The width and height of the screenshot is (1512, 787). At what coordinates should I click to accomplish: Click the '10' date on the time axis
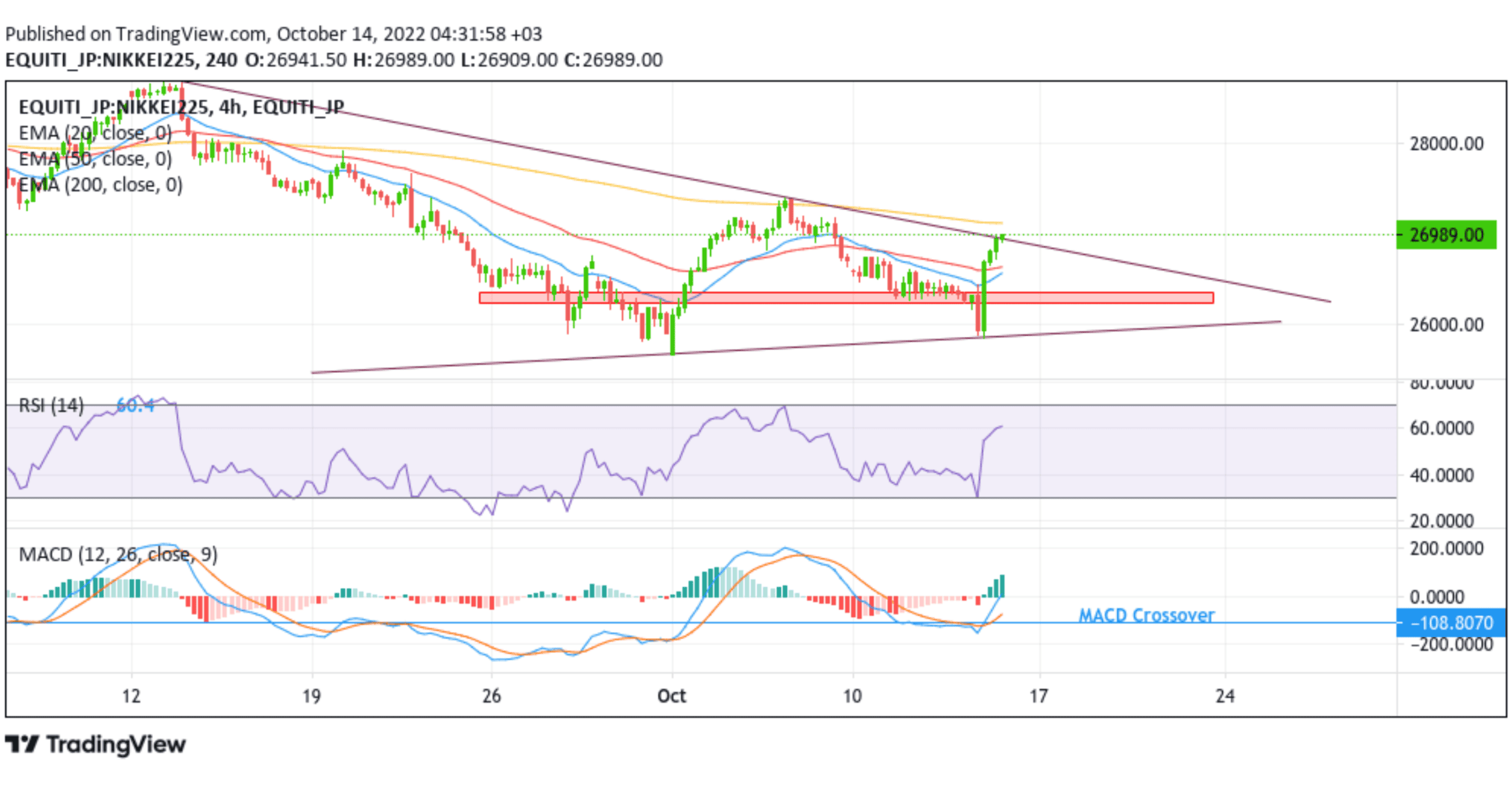point(853,696)
